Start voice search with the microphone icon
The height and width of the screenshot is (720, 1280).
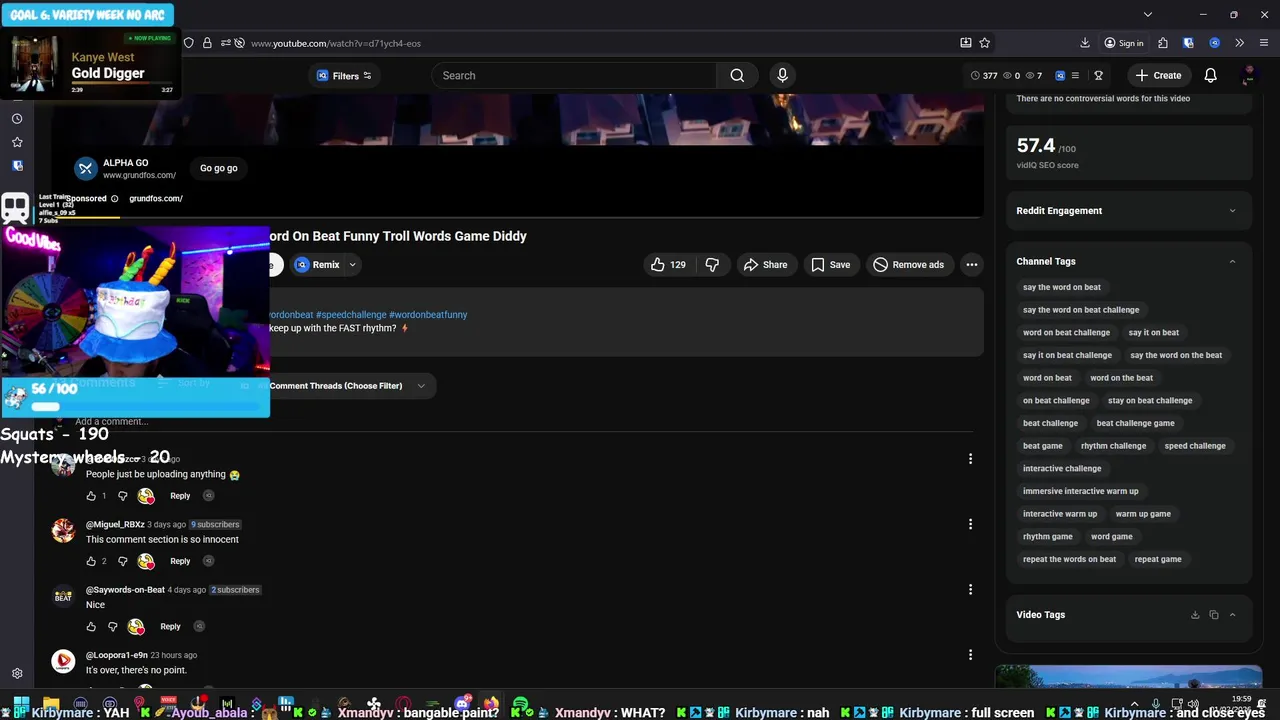[x=782, y=75]
